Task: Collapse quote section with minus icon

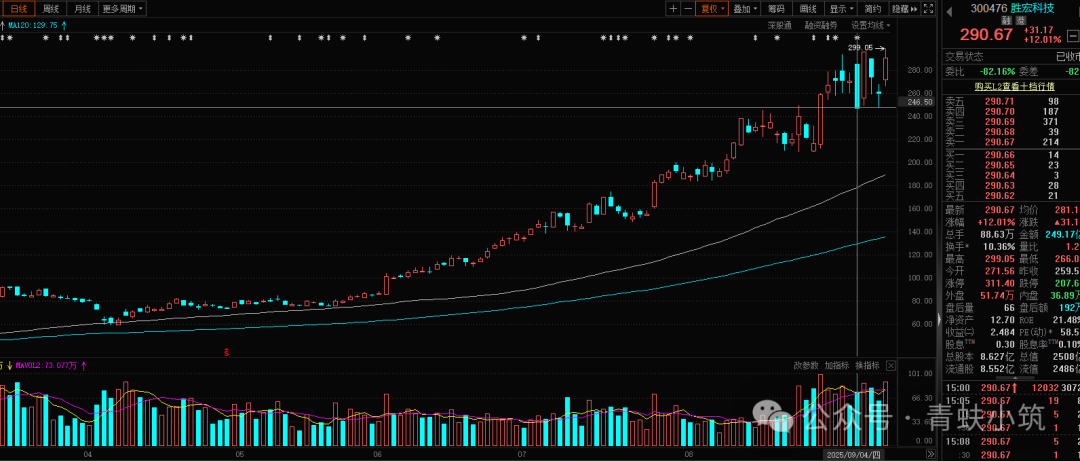Action: pyautogui.click(x=1072, y=33)
